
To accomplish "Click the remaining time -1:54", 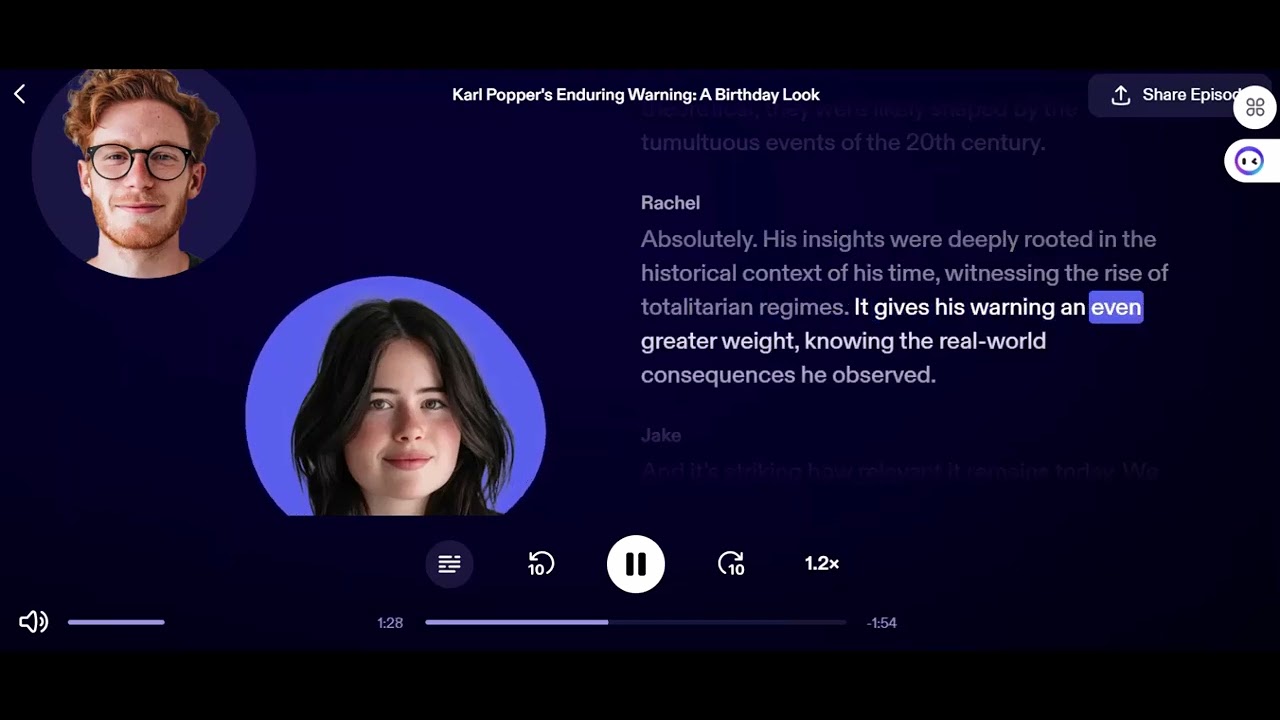I will pos(881,623).
